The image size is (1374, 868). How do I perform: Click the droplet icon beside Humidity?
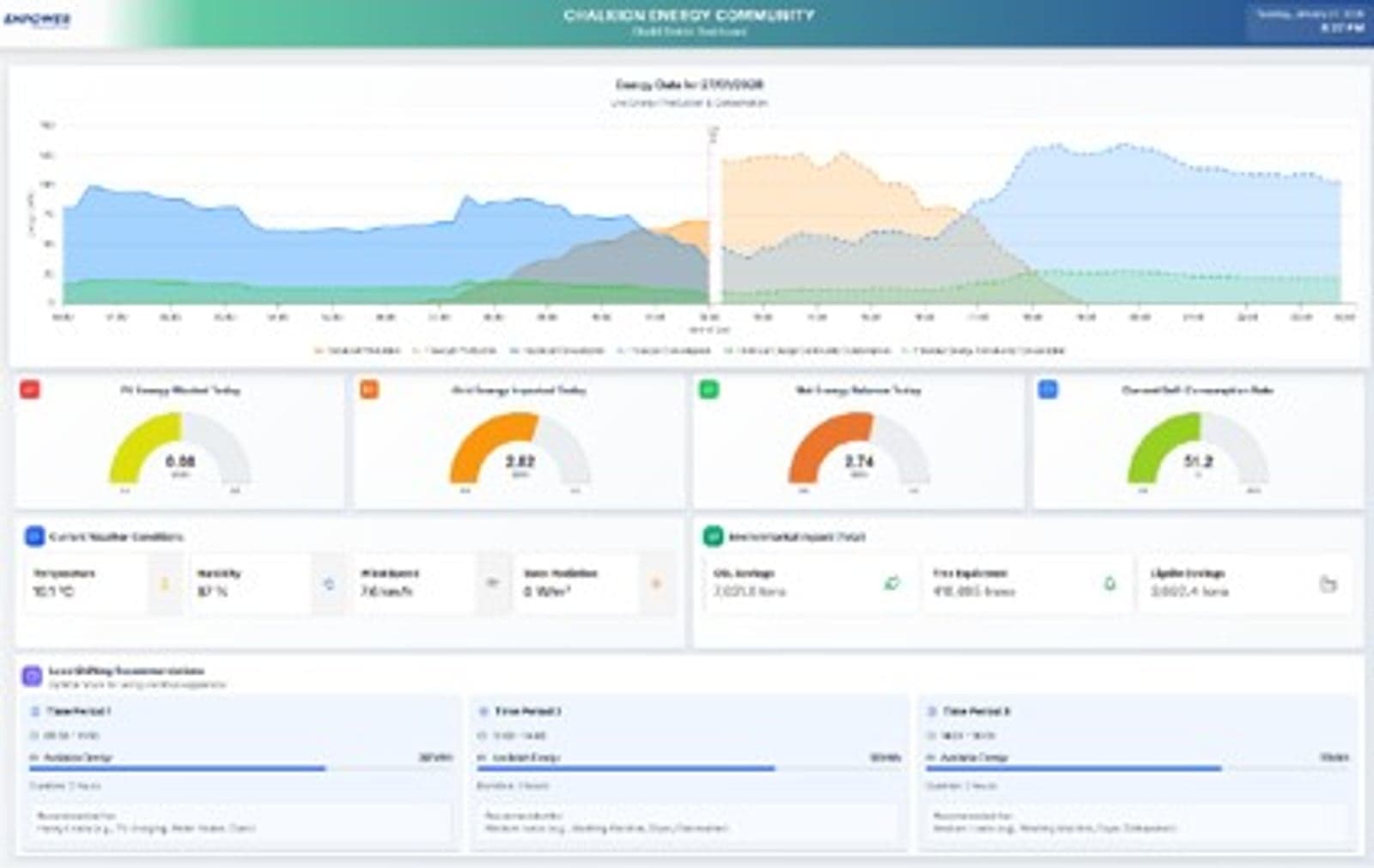coord(328,584)
